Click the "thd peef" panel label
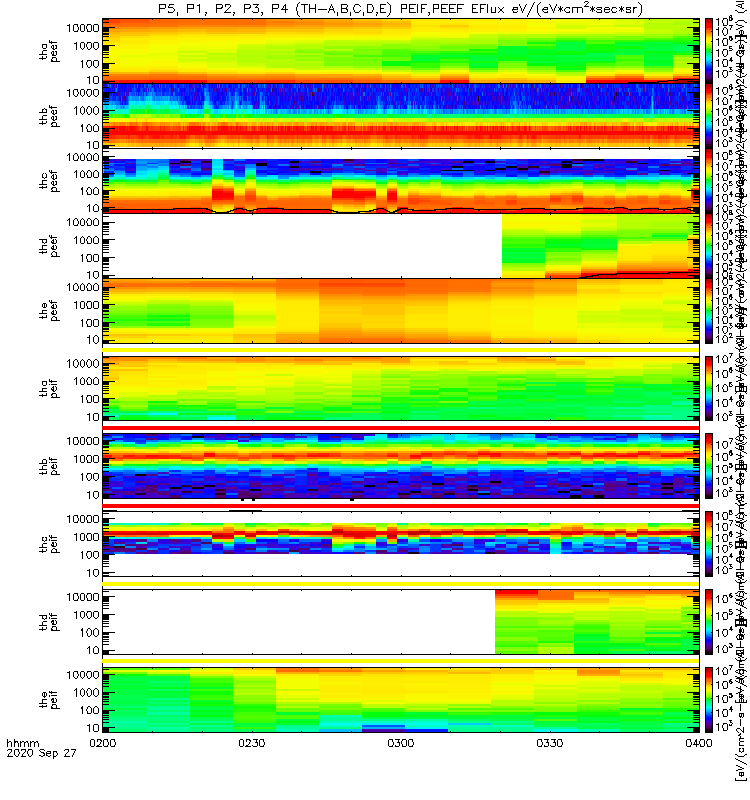This screenshot has width=750, height=800. click(x=49, y=246)
